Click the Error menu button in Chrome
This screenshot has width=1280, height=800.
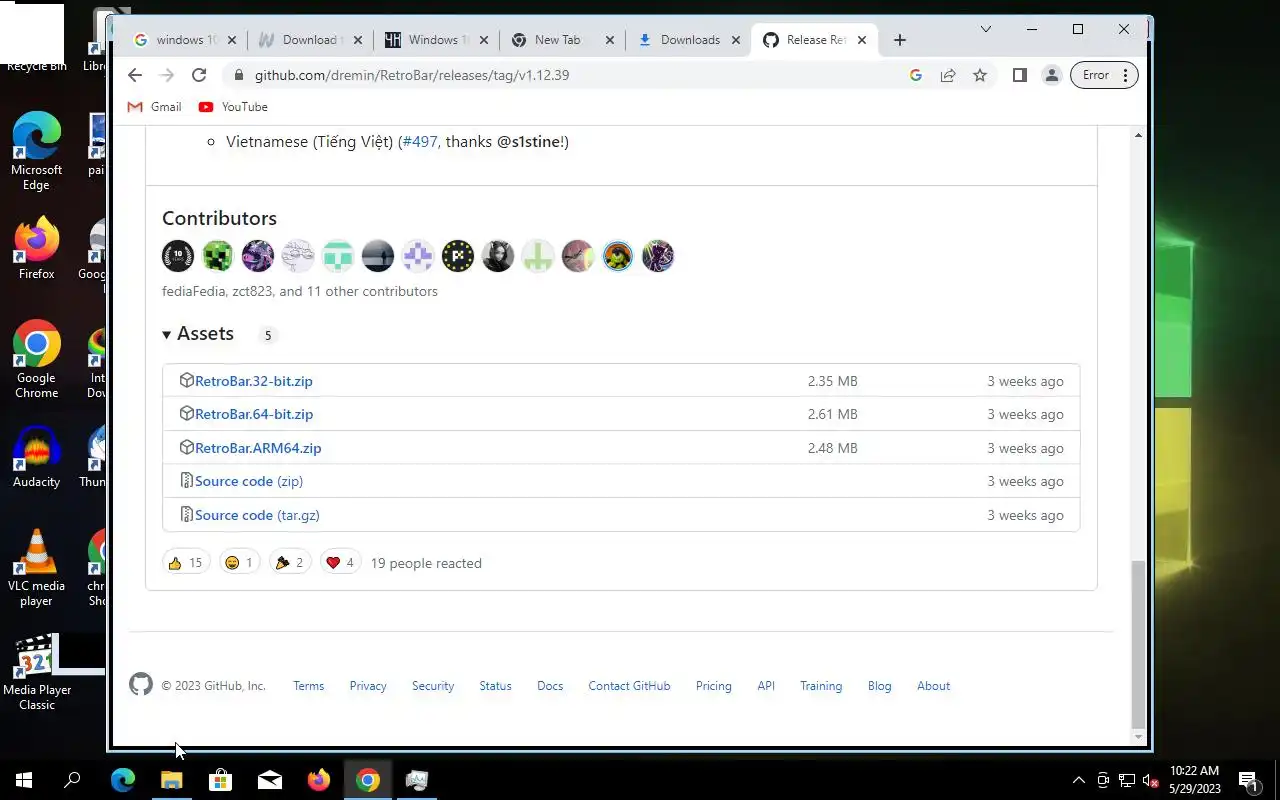(x=1104, y=75)
